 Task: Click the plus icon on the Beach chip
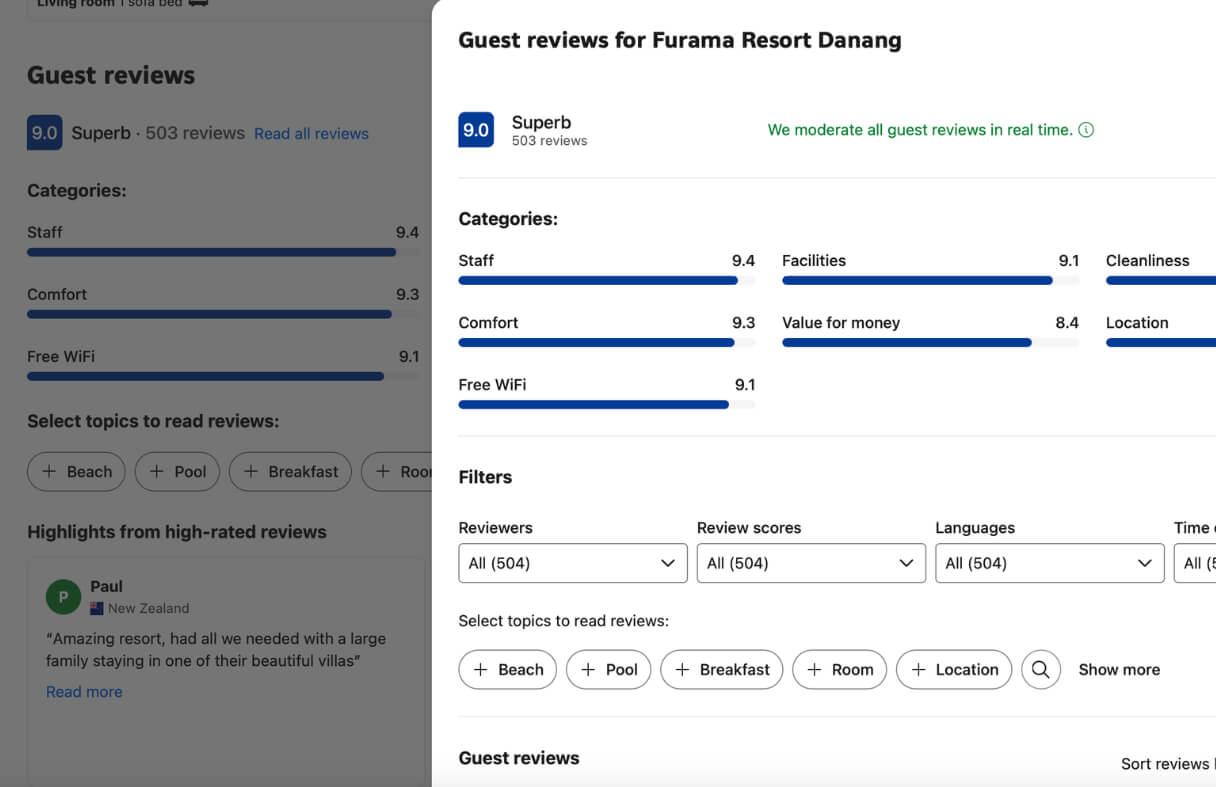point(479,669)
